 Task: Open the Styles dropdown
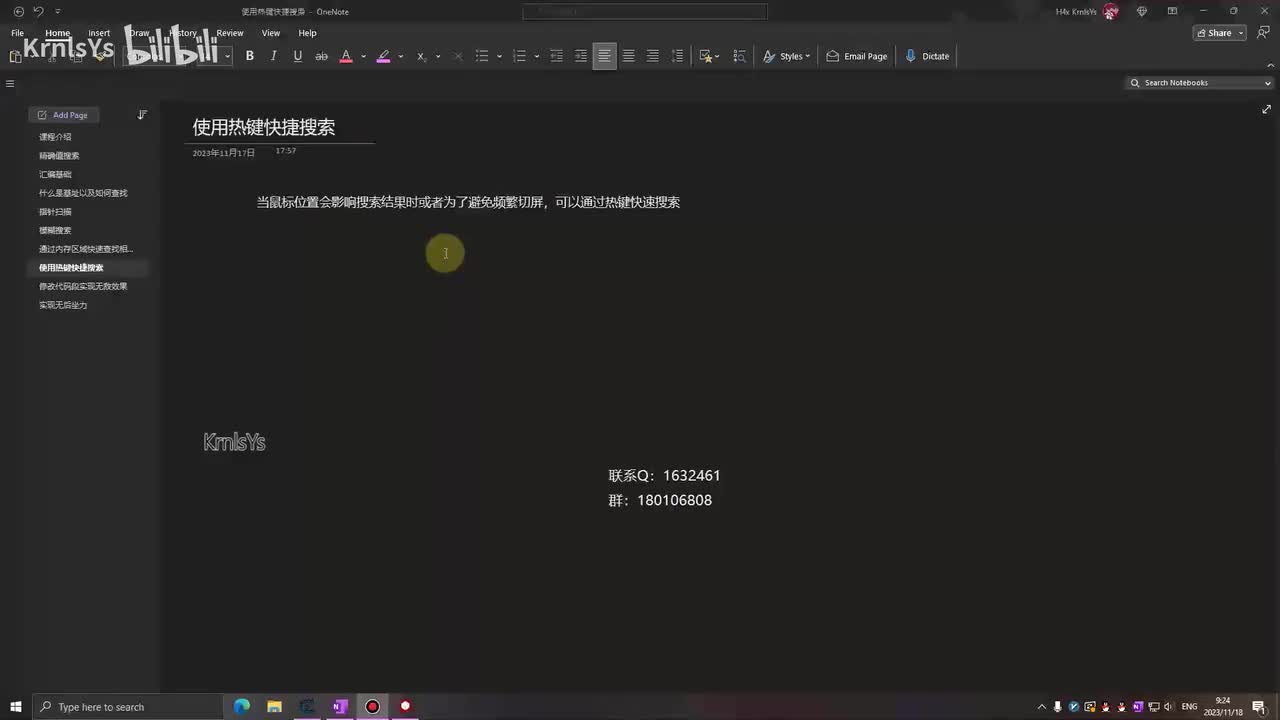[786, 56]
